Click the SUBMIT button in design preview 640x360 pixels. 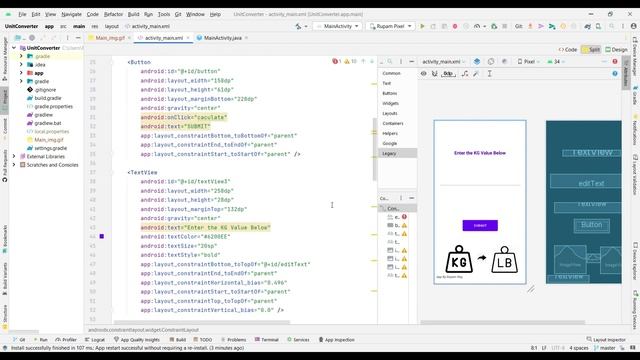tap(480, 225)
